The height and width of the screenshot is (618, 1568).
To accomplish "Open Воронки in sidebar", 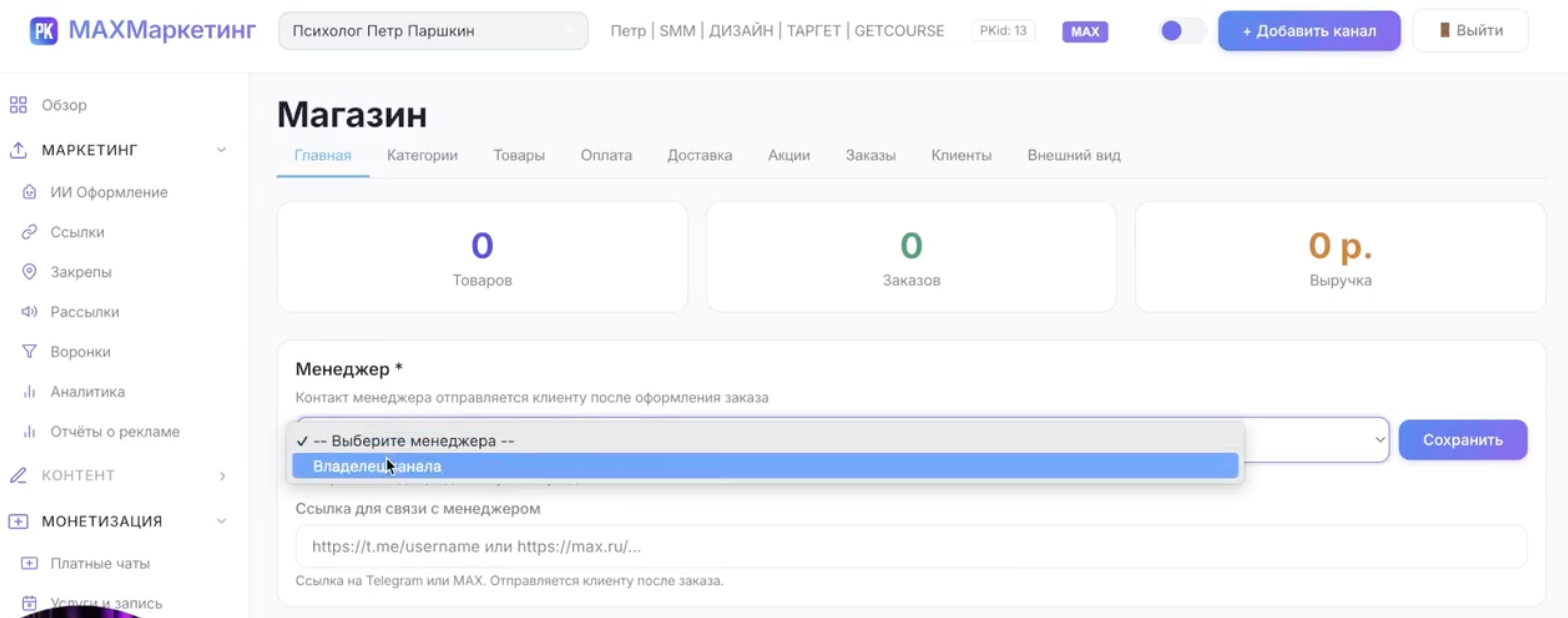I will [x=80, y=352].
